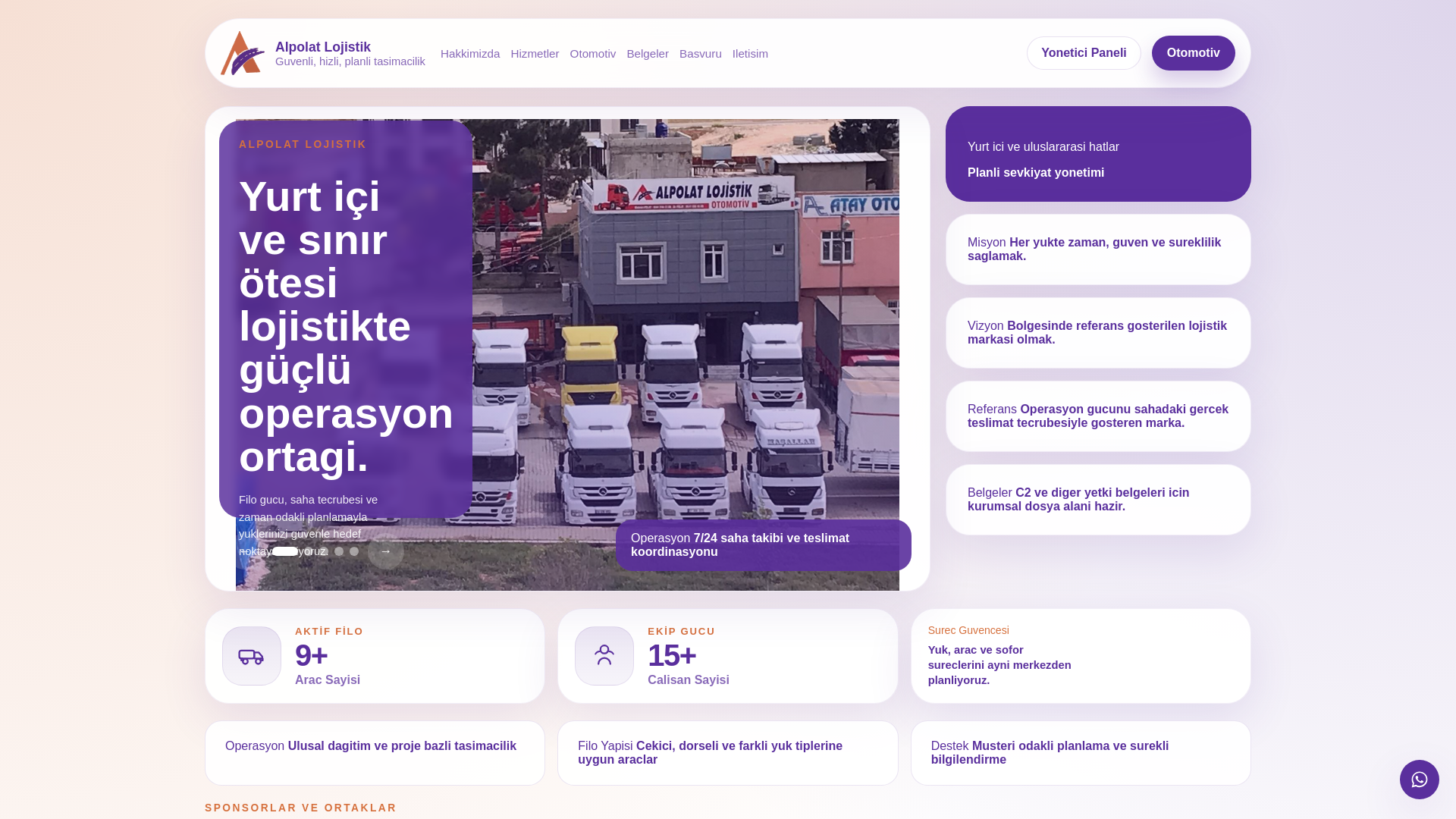Click the Yurt ici ve uluslararasi hatlar text
The height and width of the screenshot is (819, 1456).
click(1043, 147)
